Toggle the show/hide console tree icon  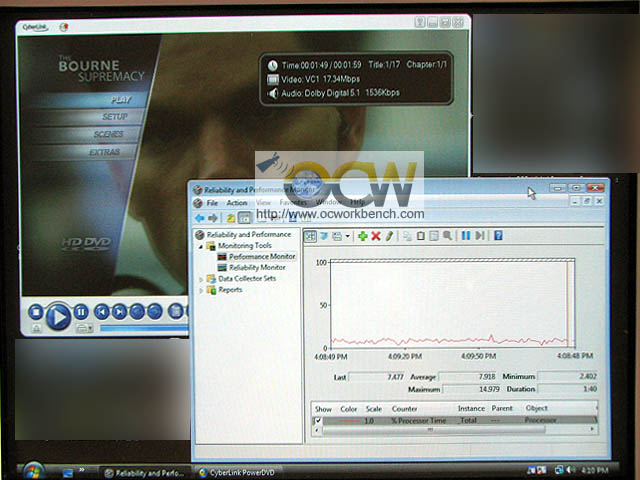tap(244, 218)
